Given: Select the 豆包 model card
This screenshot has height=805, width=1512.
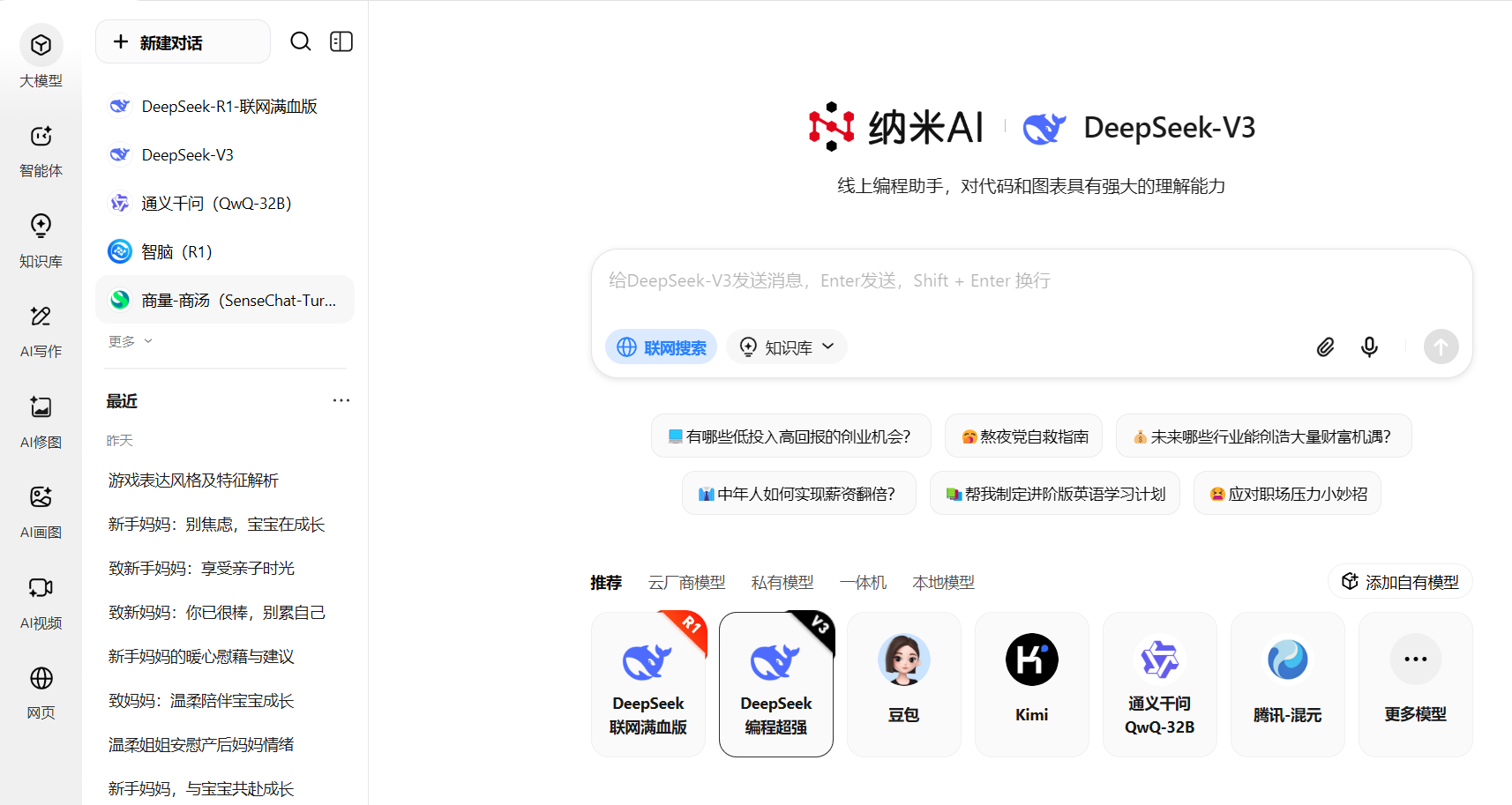Looking at the screenshot, I should coord(904,684).
